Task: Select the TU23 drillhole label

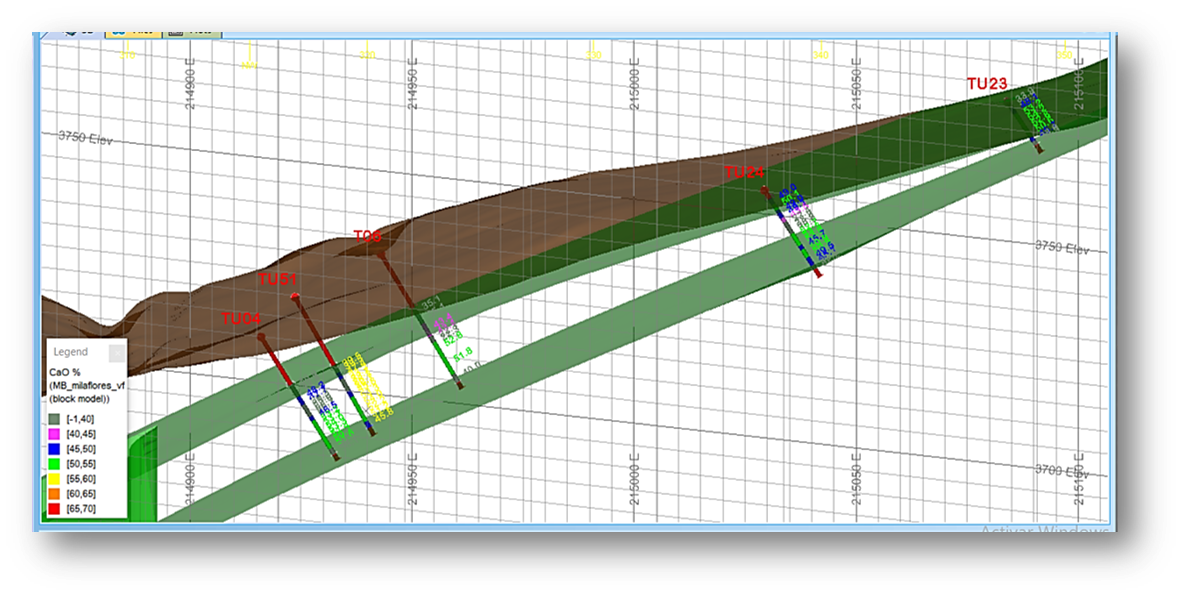Action: point(987,84)
